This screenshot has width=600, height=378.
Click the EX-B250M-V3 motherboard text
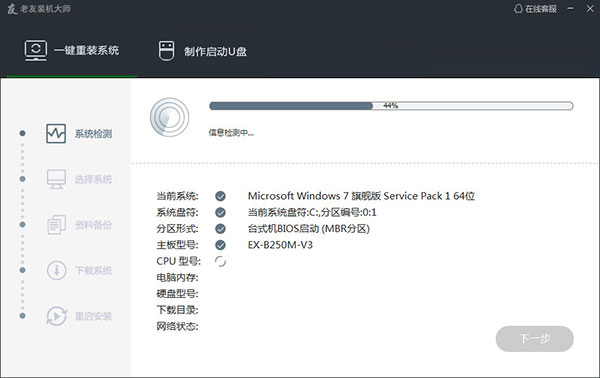point(280,245)
